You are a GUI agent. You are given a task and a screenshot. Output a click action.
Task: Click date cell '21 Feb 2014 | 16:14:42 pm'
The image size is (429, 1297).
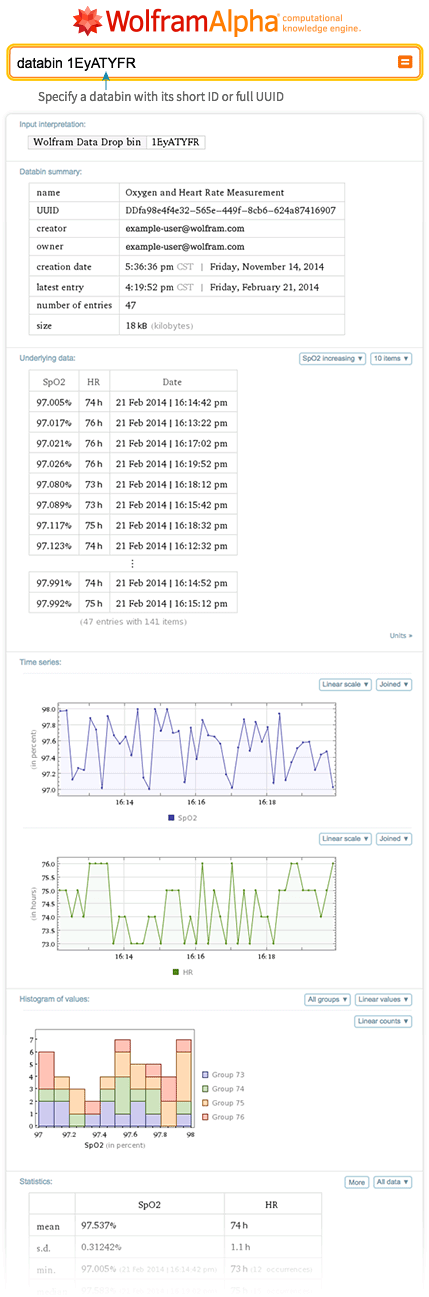(x=172, y=402)
